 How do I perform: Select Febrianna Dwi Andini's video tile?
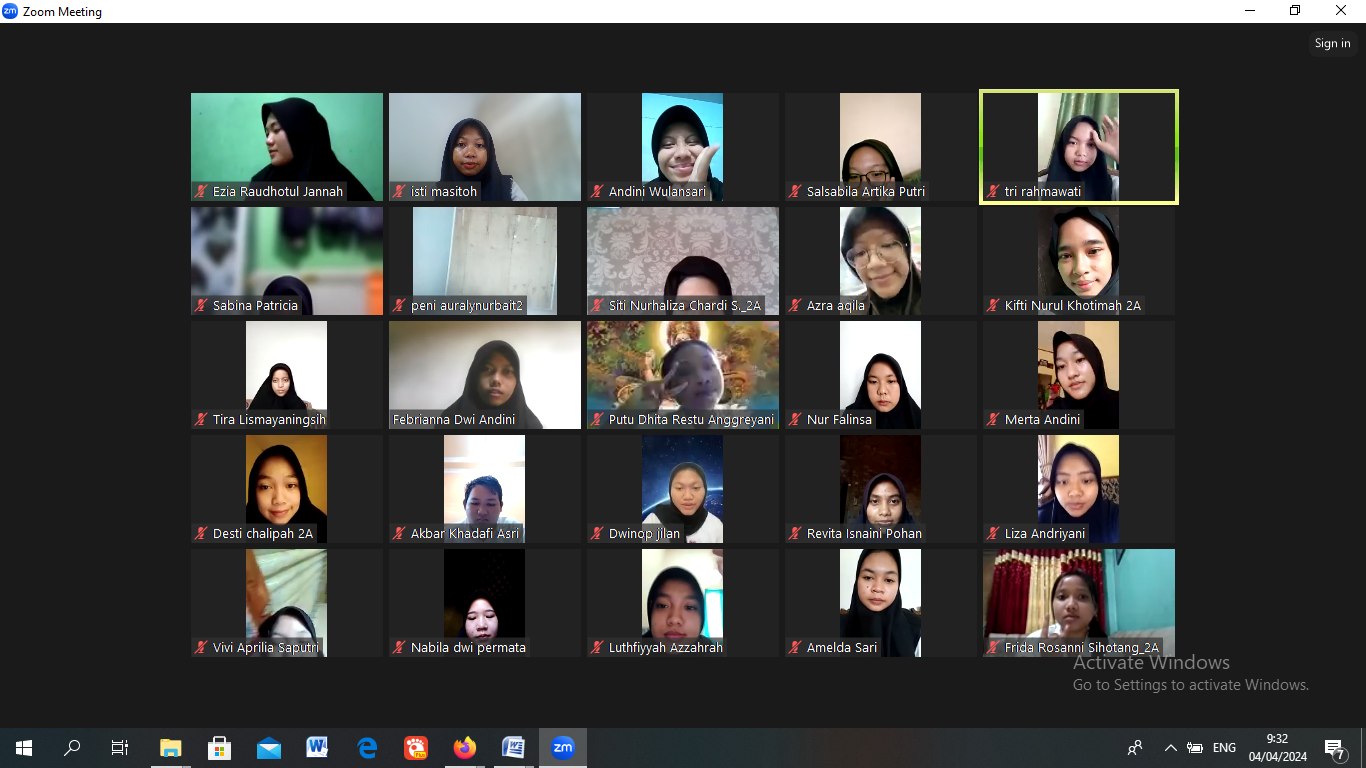tap(485, 375)
